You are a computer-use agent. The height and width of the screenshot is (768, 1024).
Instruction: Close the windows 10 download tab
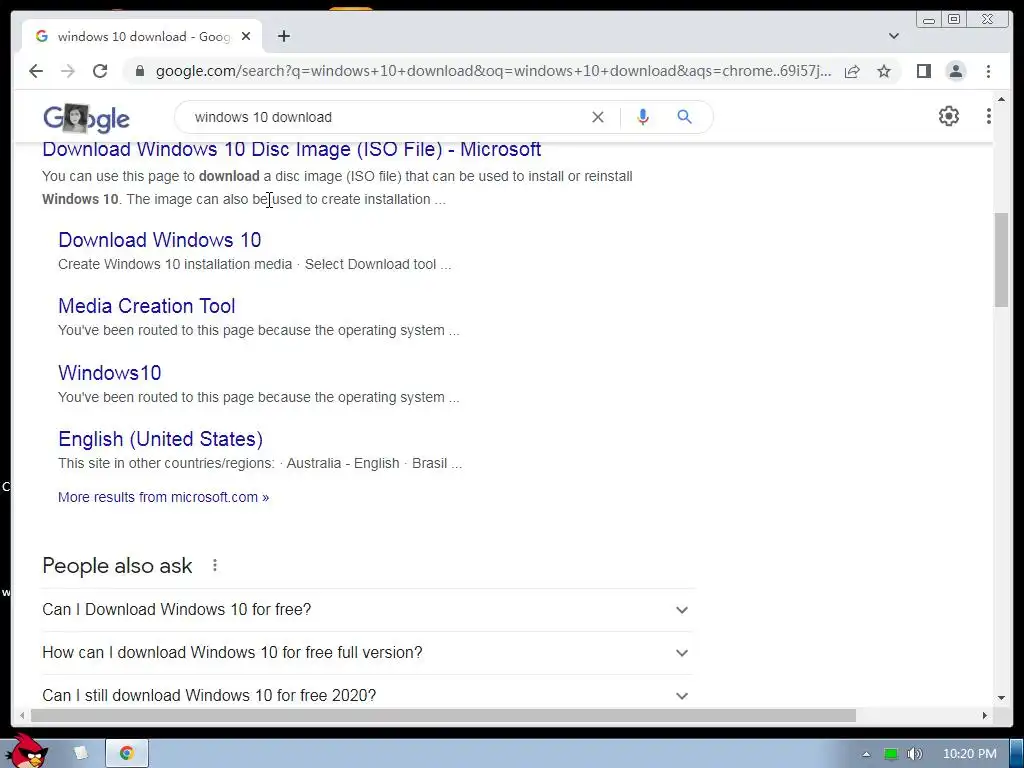(246, 37)
